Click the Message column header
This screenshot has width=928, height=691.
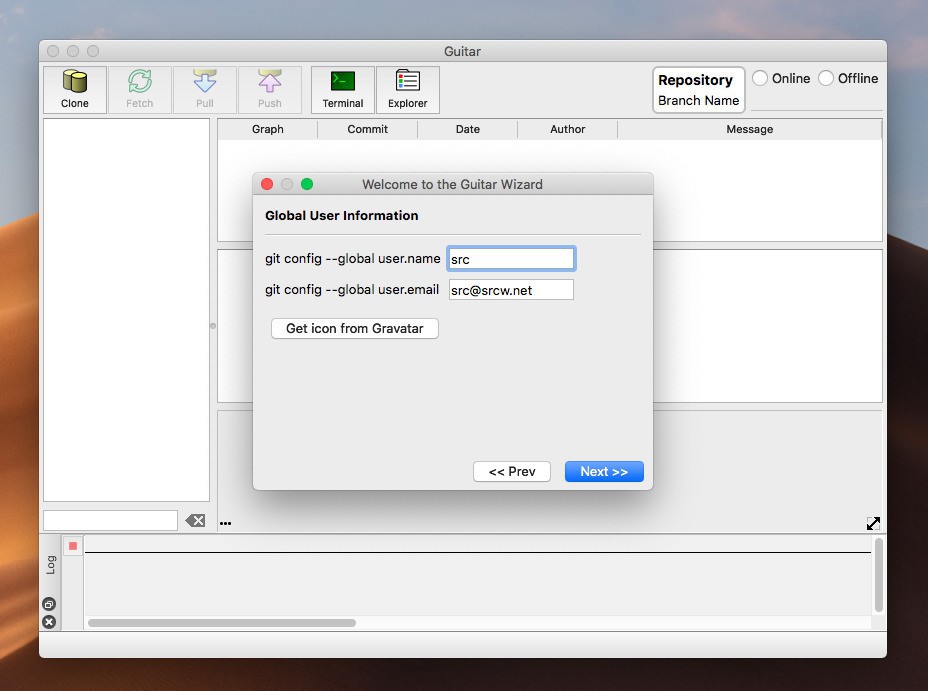pos(749,129)
